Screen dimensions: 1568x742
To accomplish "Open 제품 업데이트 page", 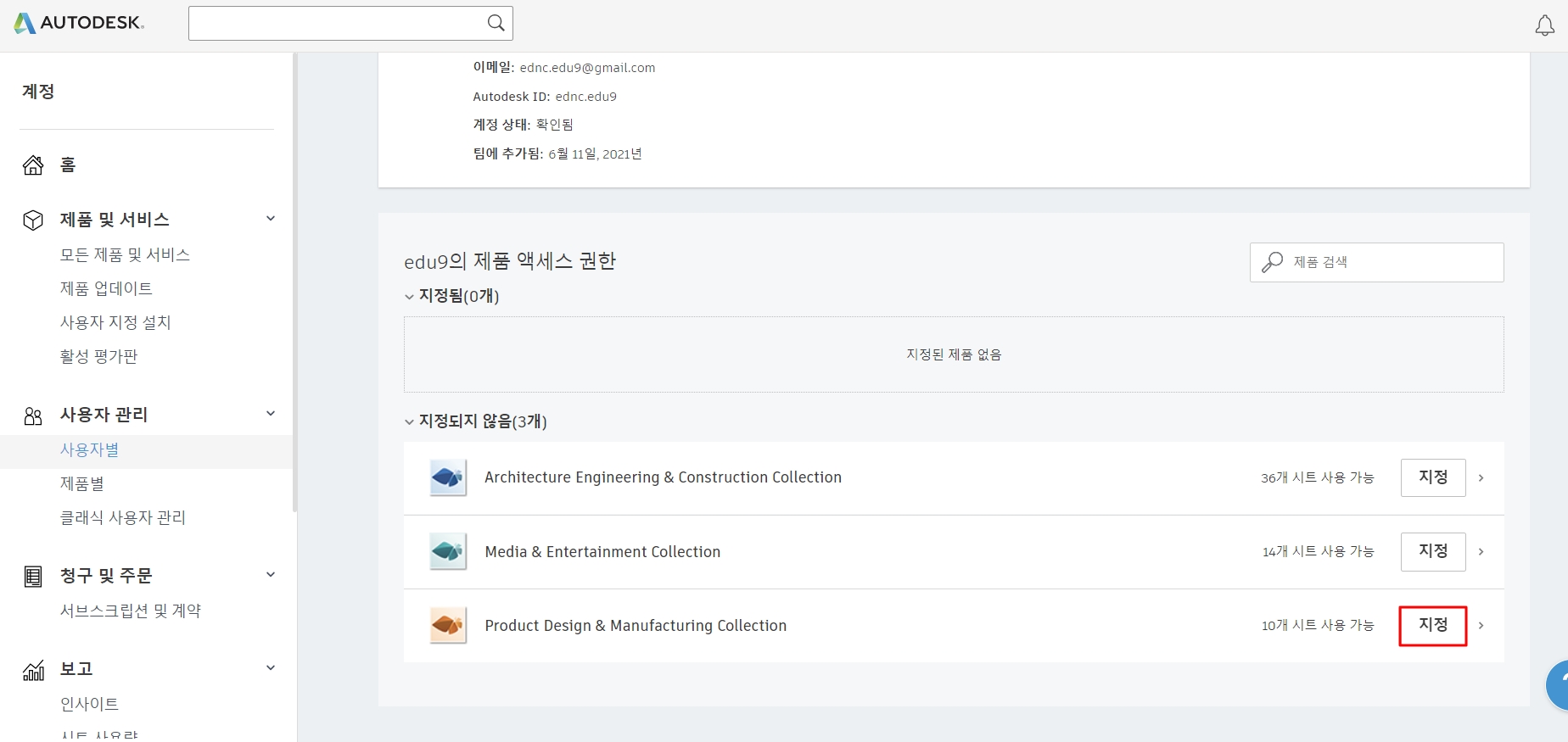I will pyautogui.click(x=106, y=288).
